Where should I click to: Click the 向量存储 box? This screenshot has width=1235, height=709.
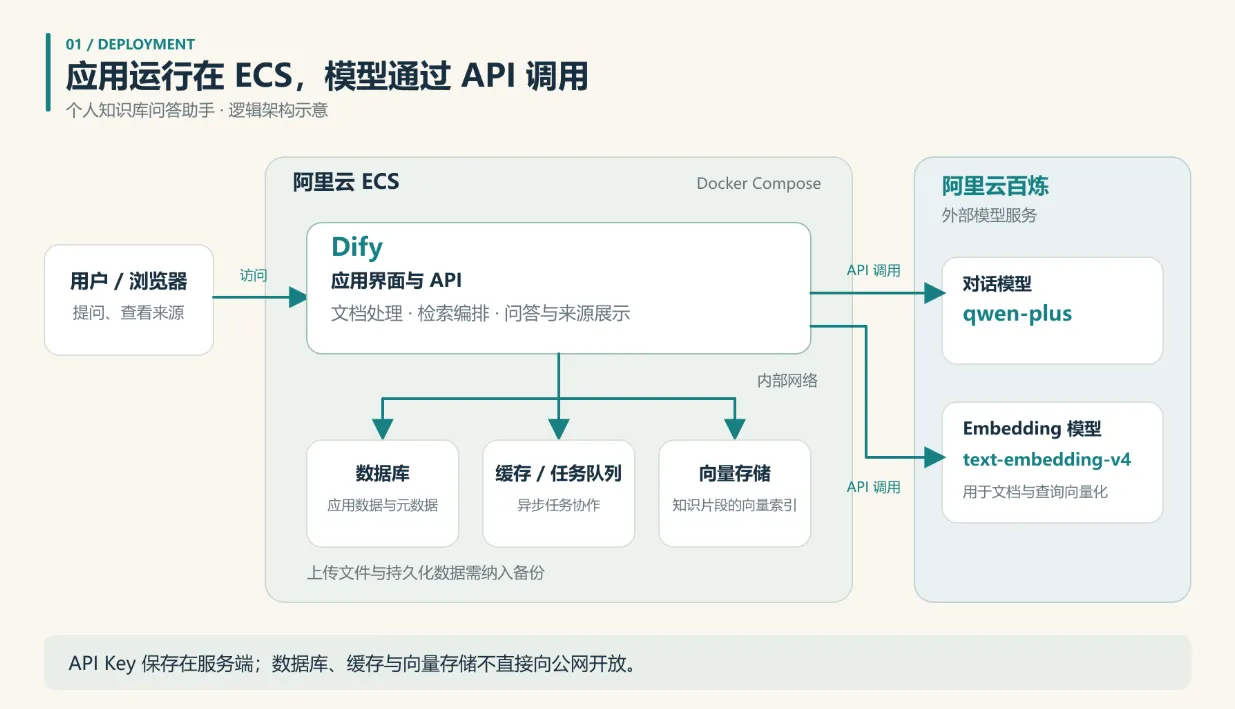(x=734, y=493)
